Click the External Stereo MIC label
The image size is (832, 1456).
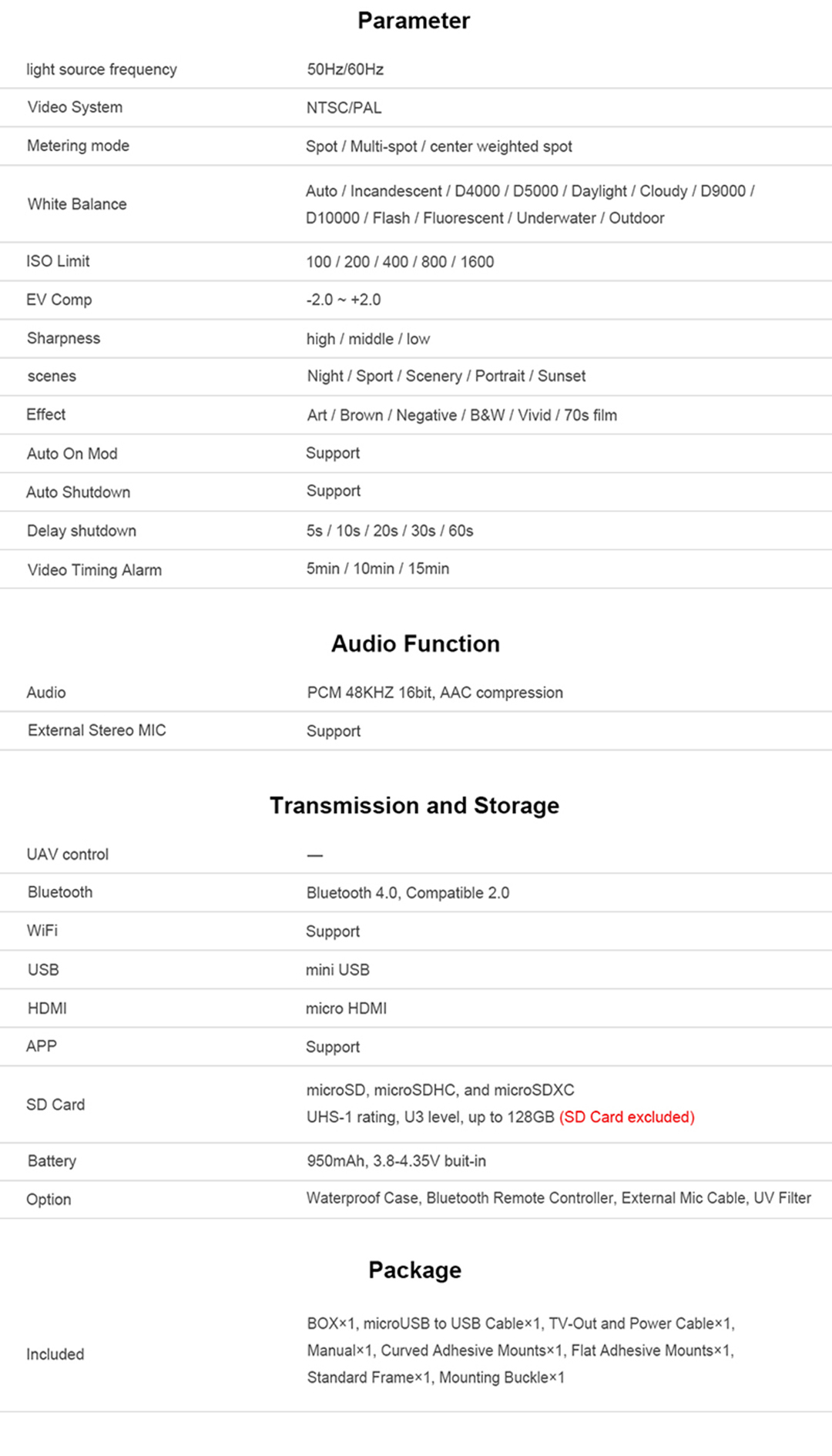pos(97,730)
